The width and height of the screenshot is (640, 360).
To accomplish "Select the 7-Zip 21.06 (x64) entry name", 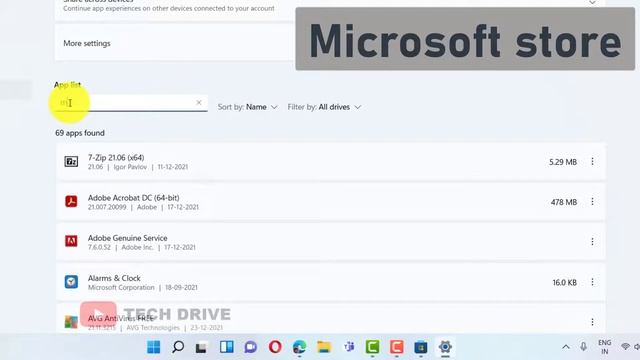I will (x=116, y=158).
